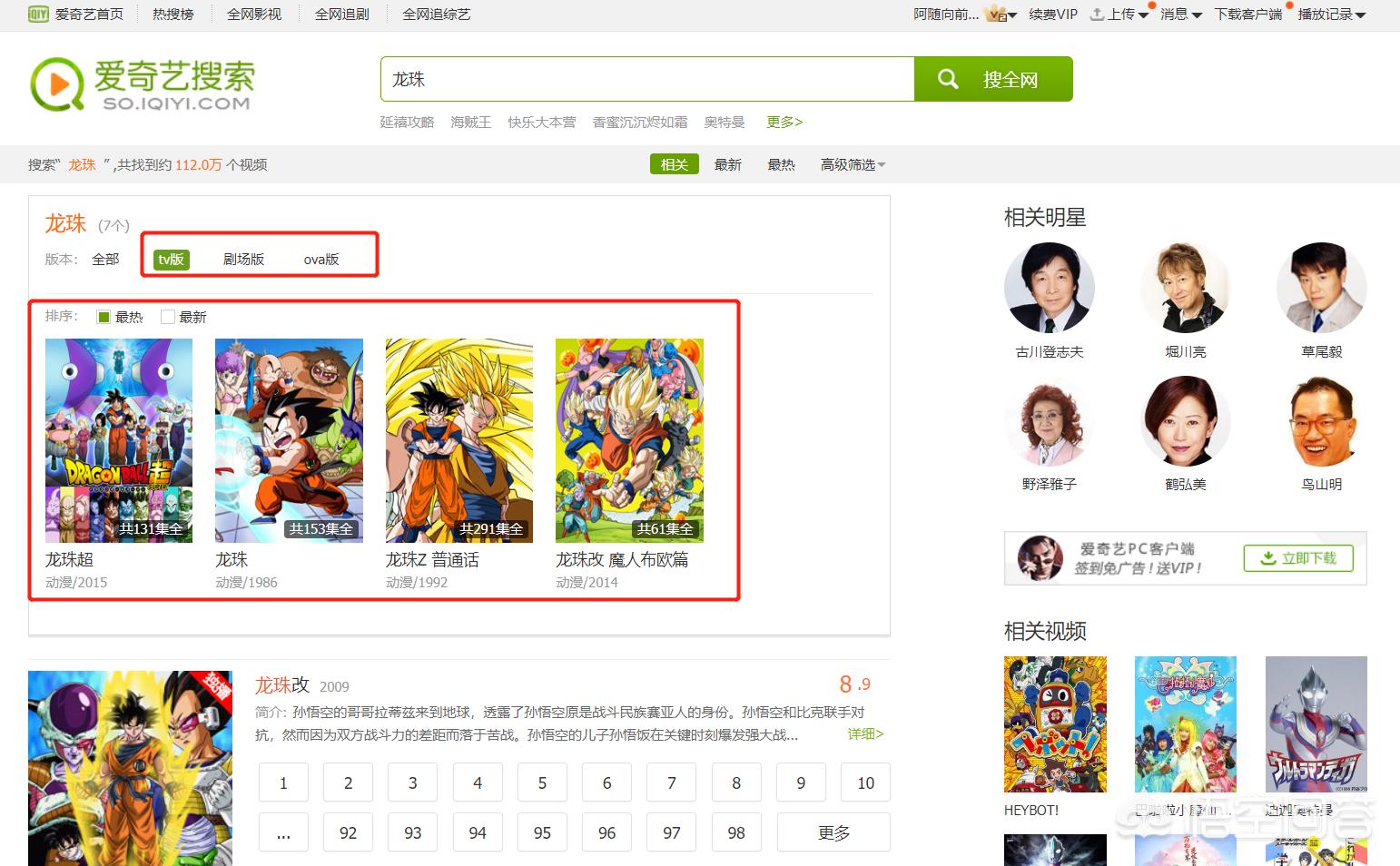
Task: Click the 龙珠超 title text
Action: click(x=70, y=559)
